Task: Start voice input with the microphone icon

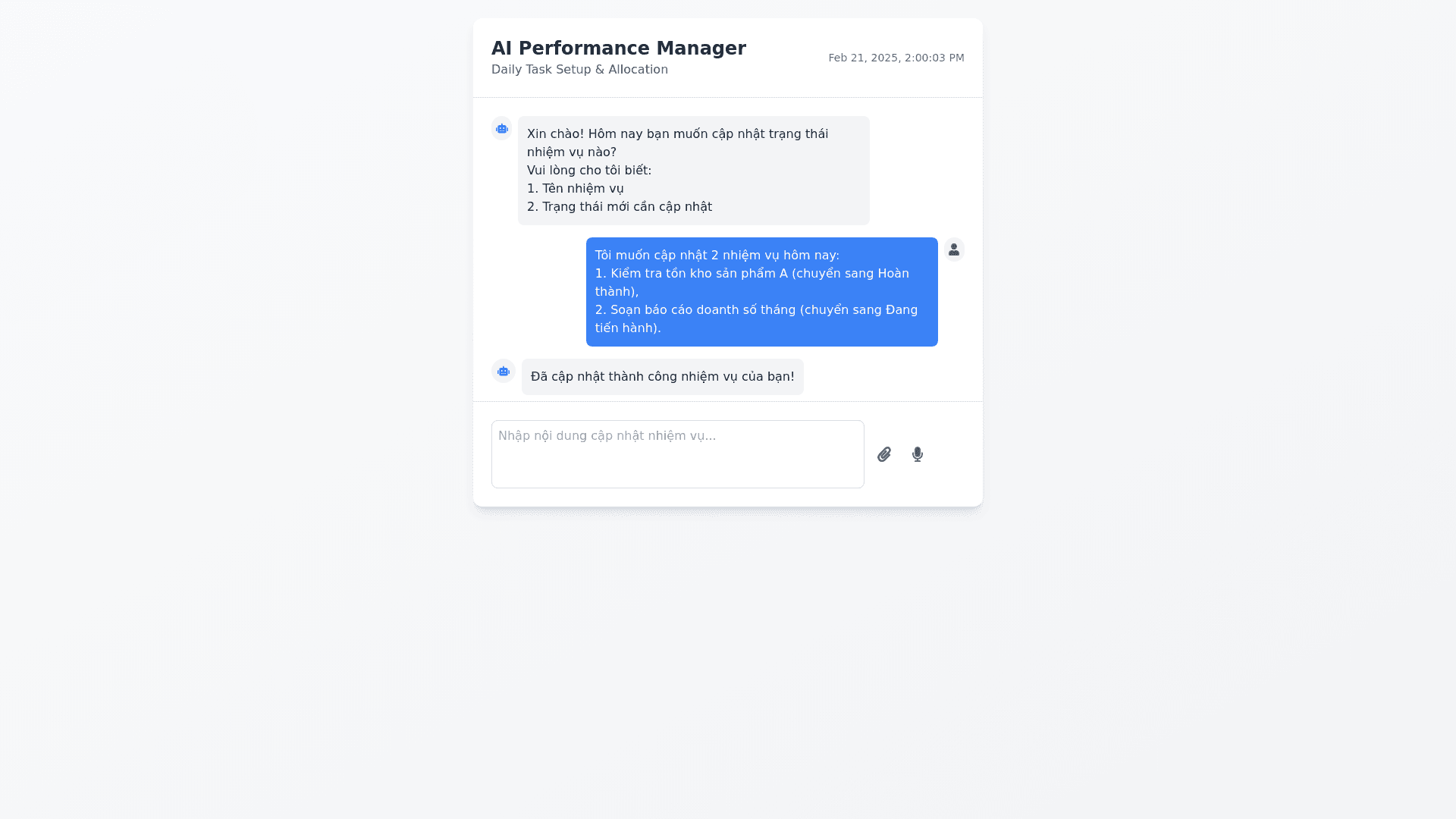Action: coord(918,454)
